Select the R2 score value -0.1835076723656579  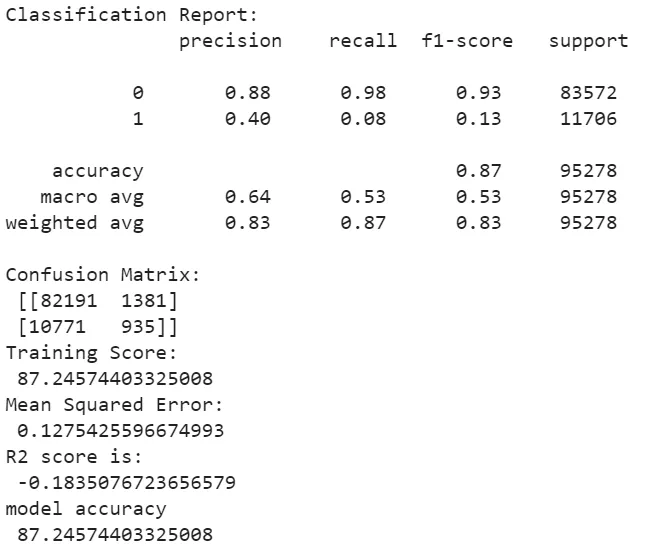(120, 483)
